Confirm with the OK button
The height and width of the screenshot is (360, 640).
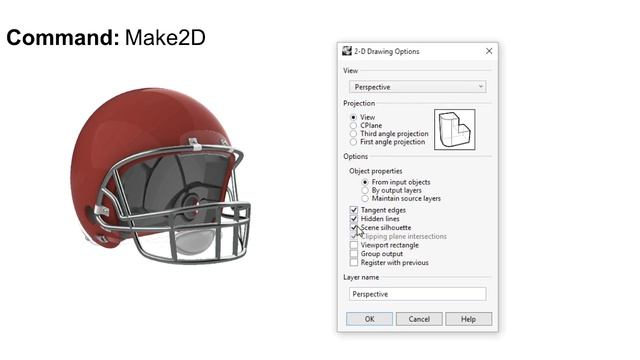(x=369, y=319)
